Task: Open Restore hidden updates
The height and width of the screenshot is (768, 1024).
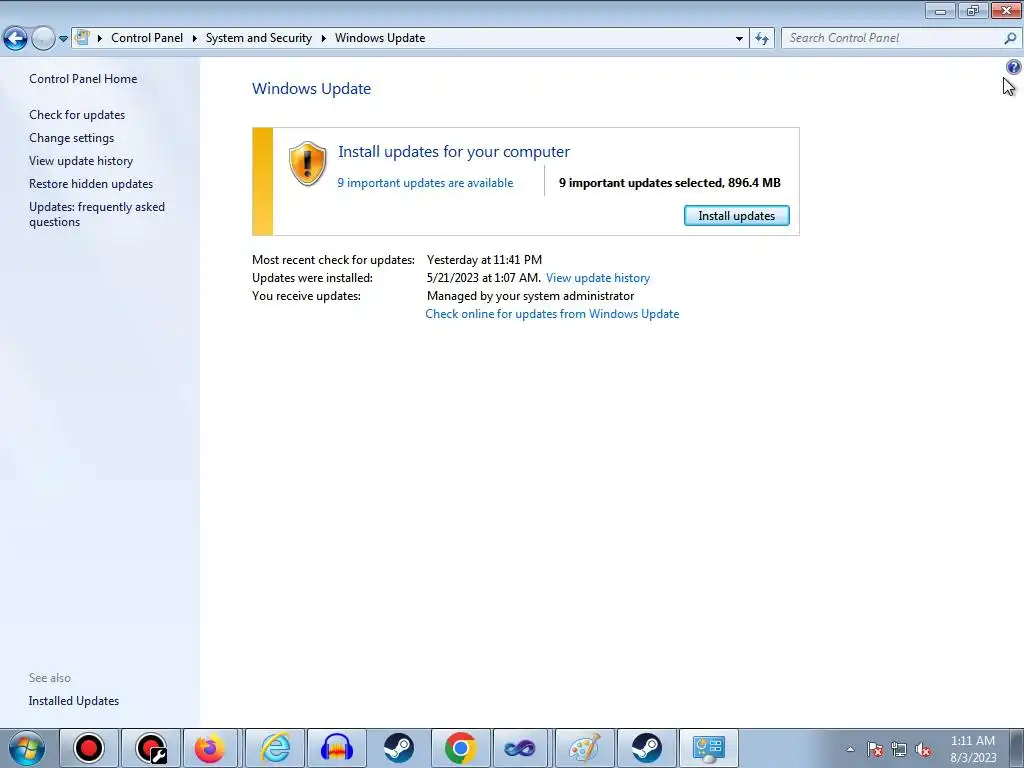Action: coord(91,184)
